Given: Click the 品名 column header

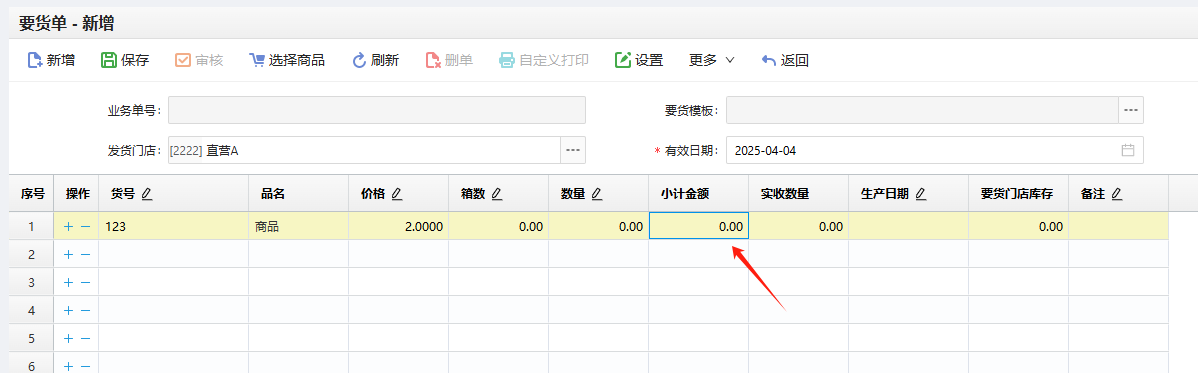Looking at the screenshot, I should pos(299,194).
